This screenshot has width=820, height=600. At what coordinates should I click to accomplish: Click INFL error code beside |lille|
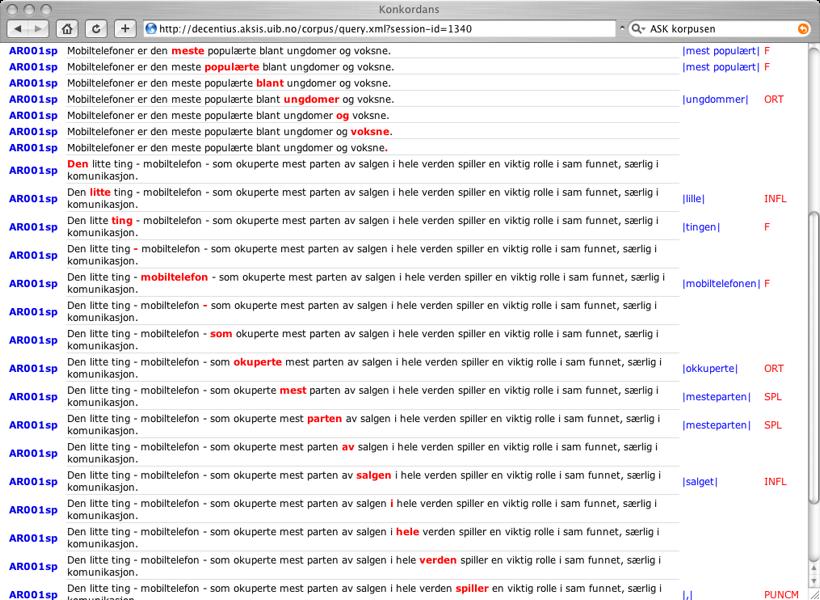pyautogui.click(x=775, y=199)
